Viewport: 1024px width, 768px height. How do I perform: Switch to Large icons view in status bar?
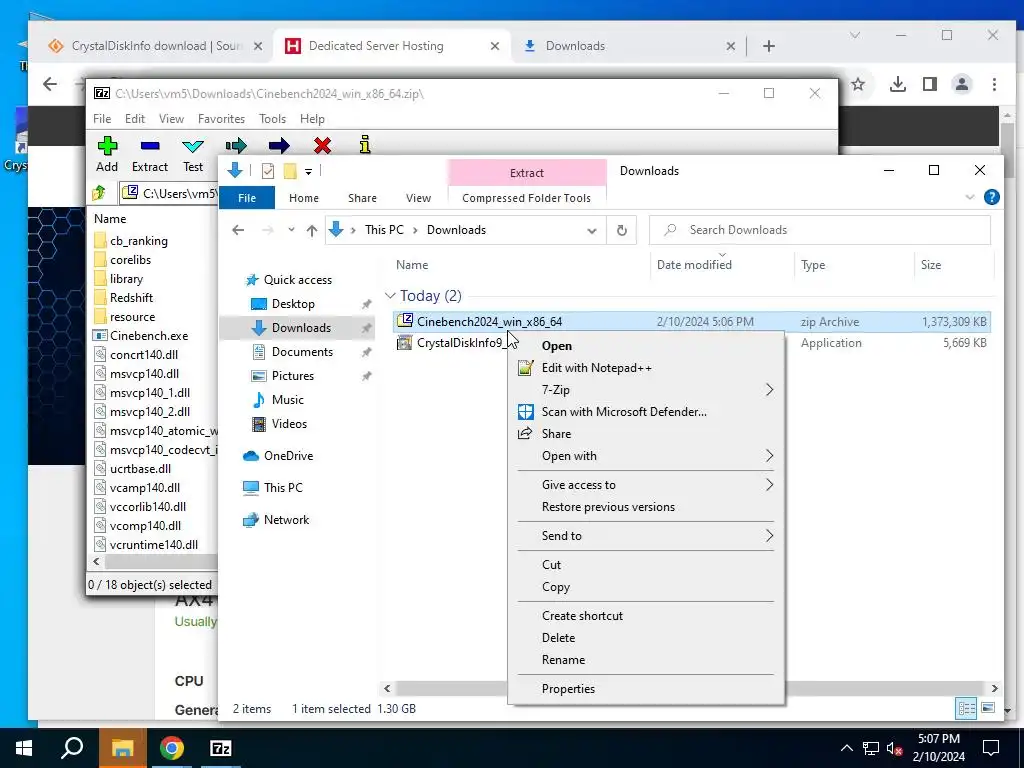988,708
